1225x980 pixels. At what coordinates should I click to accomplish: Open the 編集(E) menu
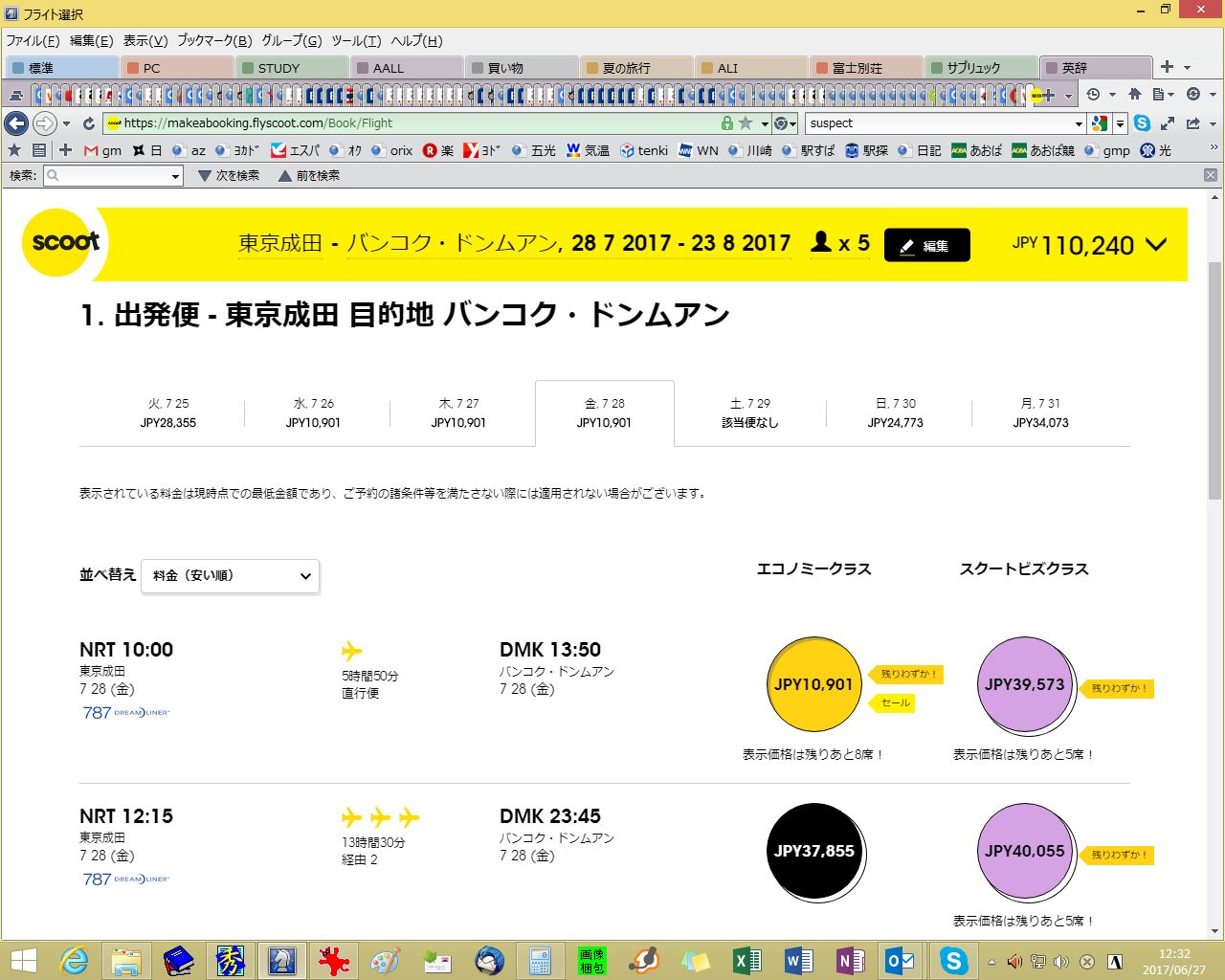[91, 40]
